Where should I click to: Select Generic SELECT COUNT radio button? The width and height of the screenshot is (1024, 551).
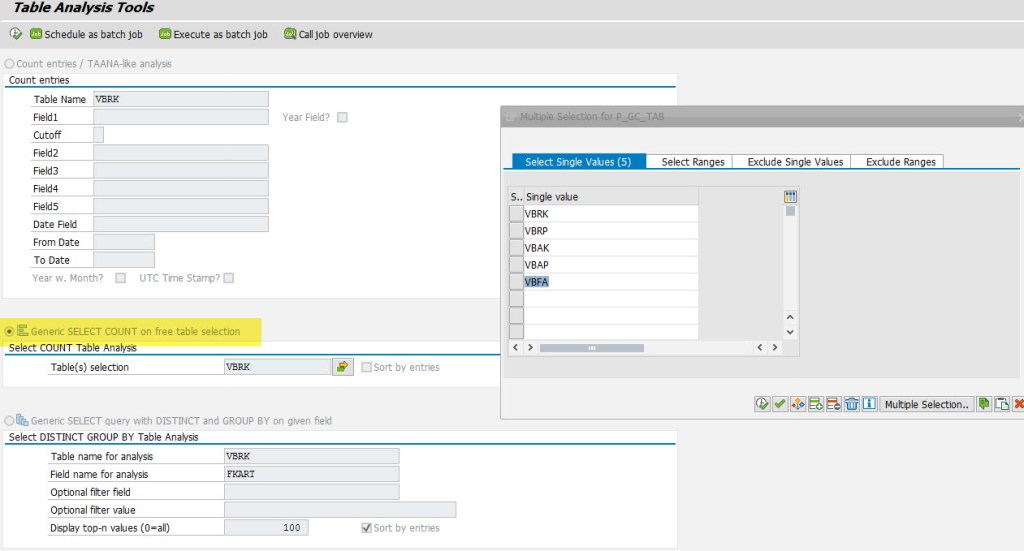pyautogui.click(x=9, y=332)
